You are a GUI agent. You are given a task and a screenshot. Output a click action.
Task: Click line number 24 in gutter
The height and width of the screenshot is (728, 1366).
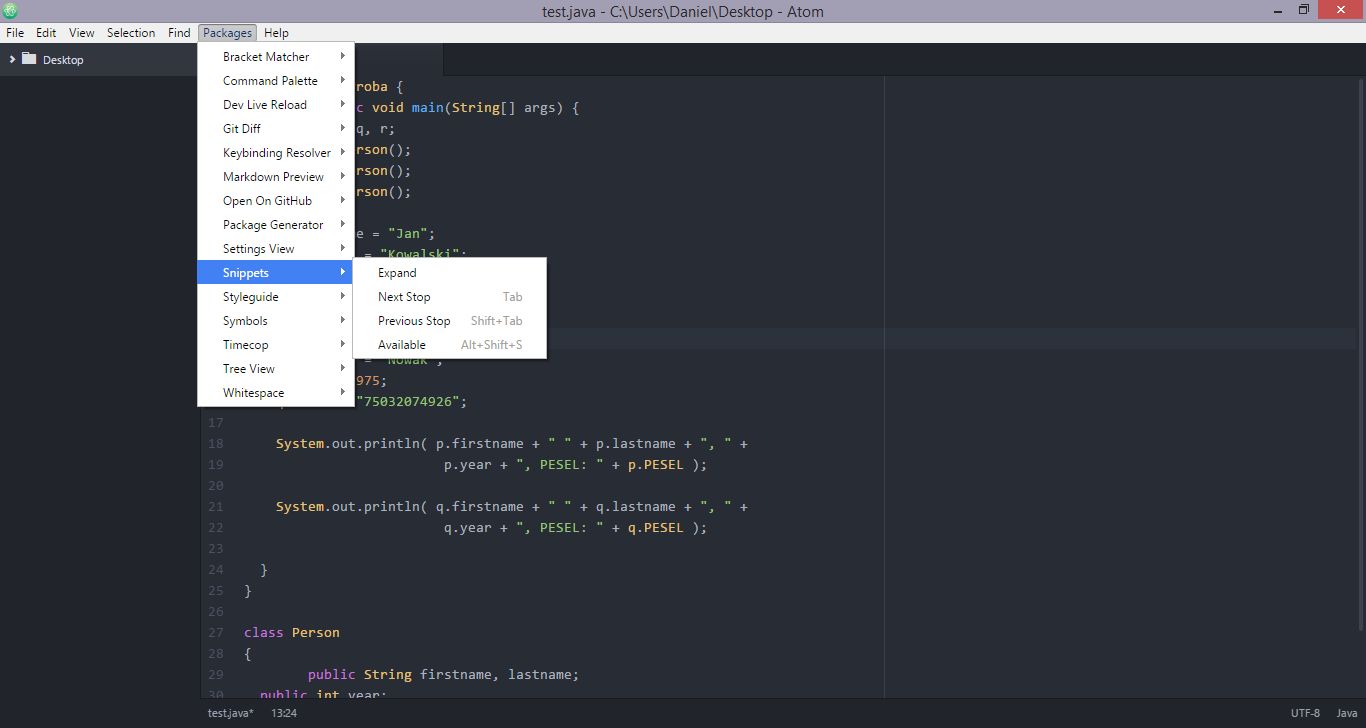point(217,569)
